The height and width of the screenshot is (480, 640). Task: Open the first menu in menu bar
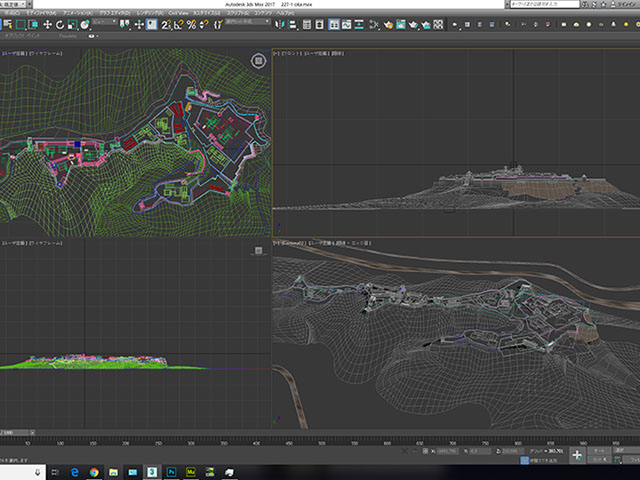pyautogui.click(x=12, y=13)
